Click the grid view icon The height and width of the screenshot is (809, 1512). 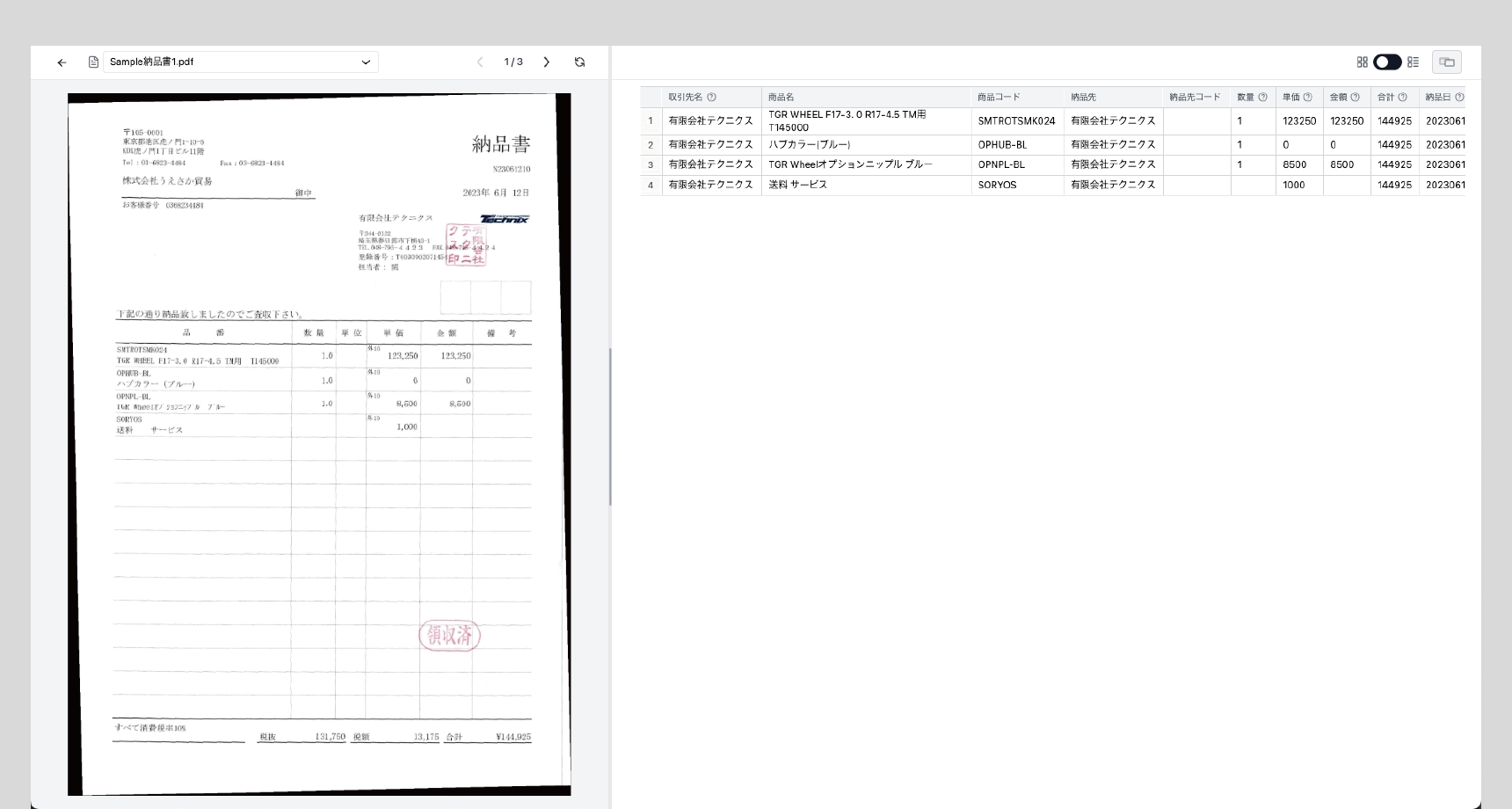click(1362, 62)
